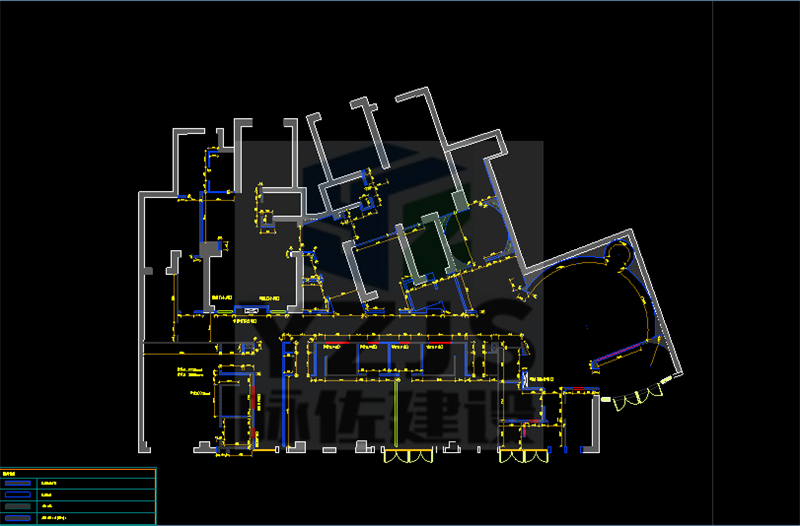Select the double door symbol at bottom center
This screenshot has height=526, width=800.
click(x=407, y=456)
